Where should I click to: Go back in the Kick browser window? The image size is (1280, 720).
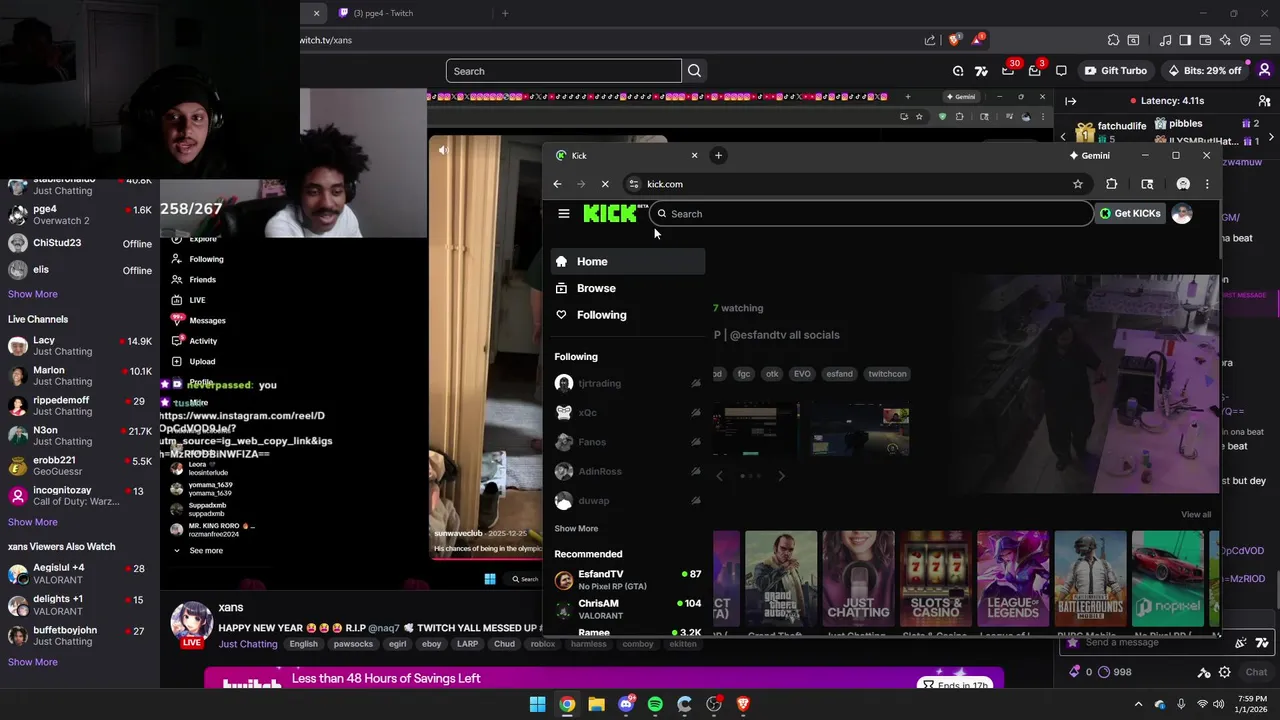pos(557,184)
